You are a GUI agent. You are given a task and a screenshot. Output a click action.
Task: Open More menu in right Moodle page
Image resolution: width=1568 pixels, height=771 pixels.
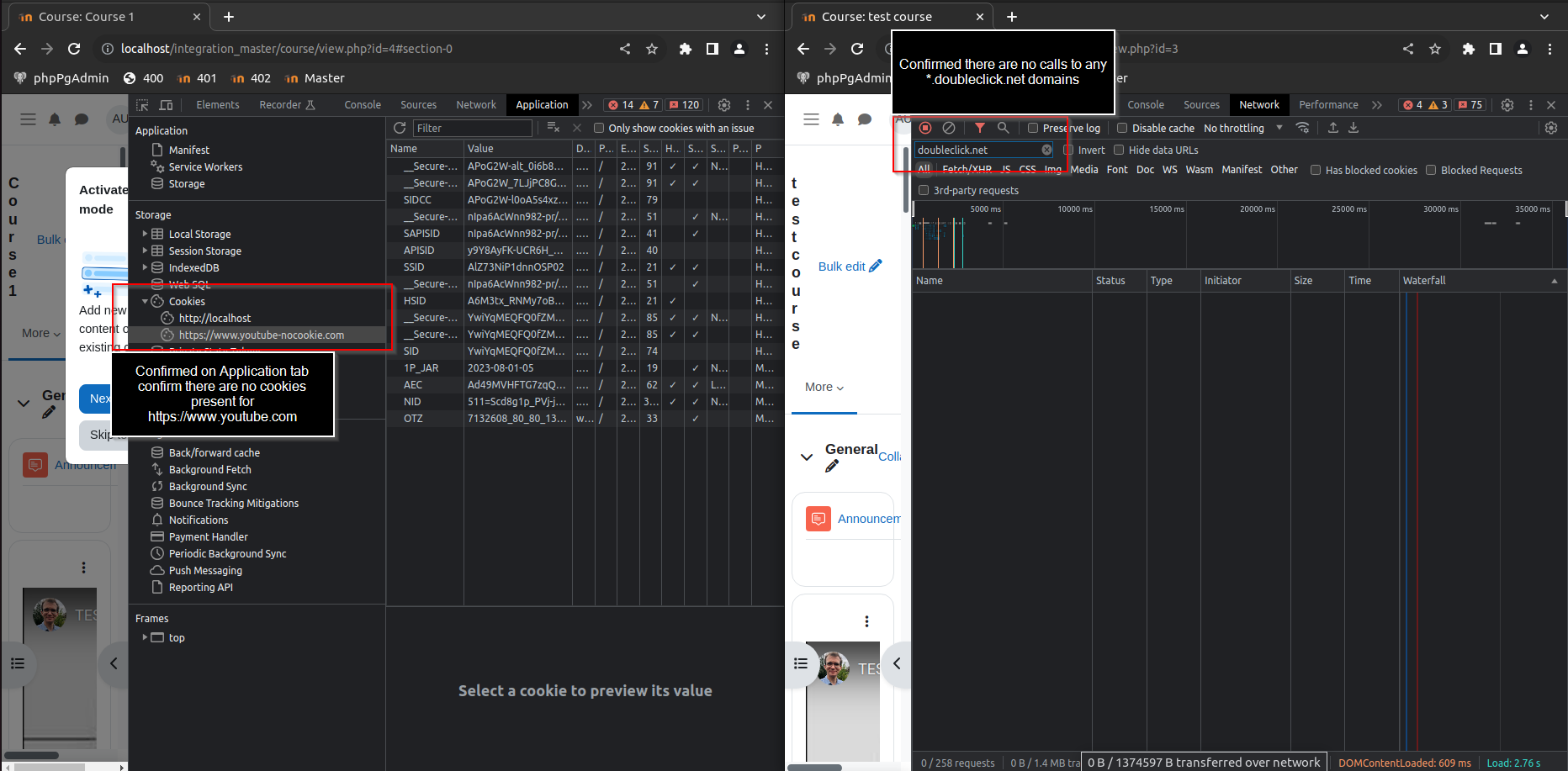824,387
